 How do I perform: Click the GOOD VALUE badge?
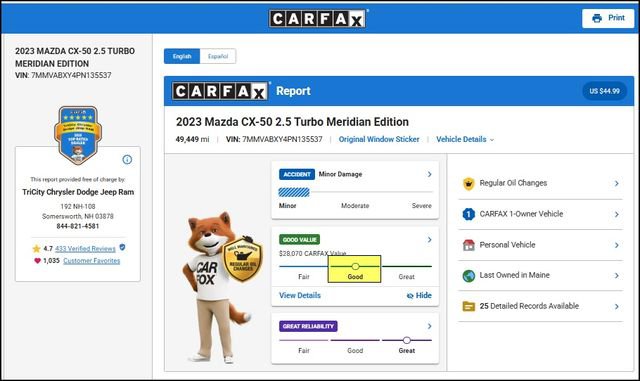[299, 240]
